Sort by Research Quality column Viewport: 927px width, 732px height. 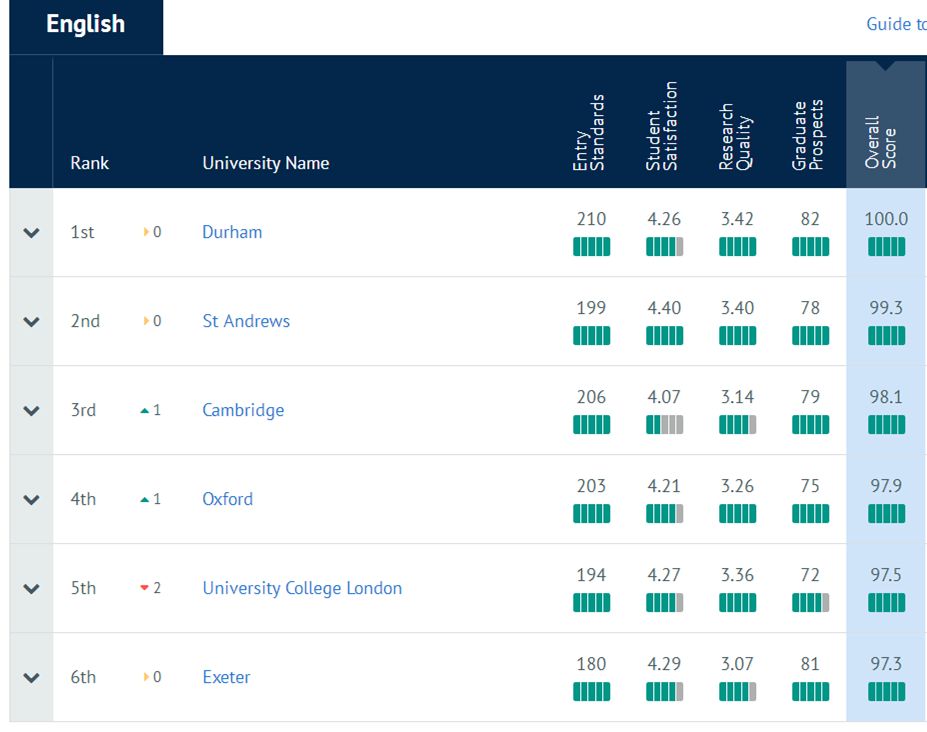pos(735,137)
